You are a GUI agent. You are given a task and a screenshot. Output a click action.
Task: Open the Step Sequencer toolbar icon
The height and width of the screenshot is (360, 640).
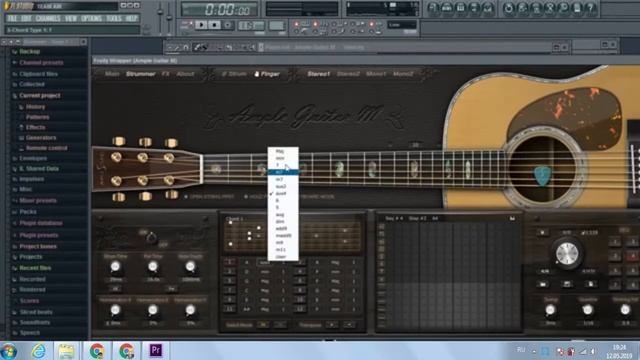(447, 8)
